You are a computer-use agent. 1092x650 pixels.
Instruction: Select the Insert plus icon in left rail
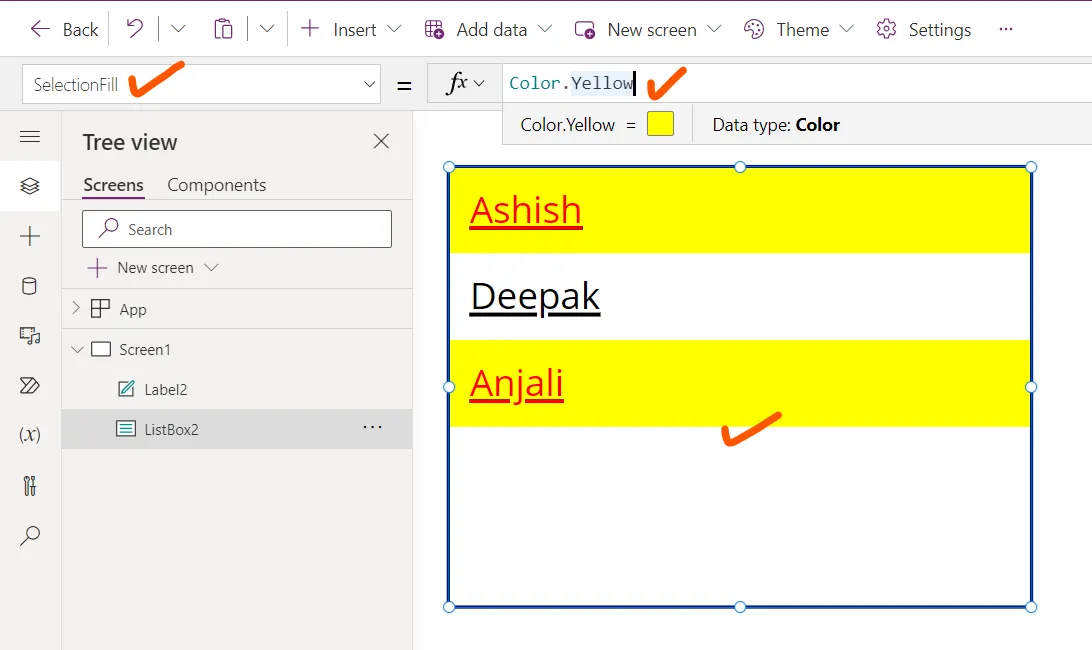[x=32, y=236]
